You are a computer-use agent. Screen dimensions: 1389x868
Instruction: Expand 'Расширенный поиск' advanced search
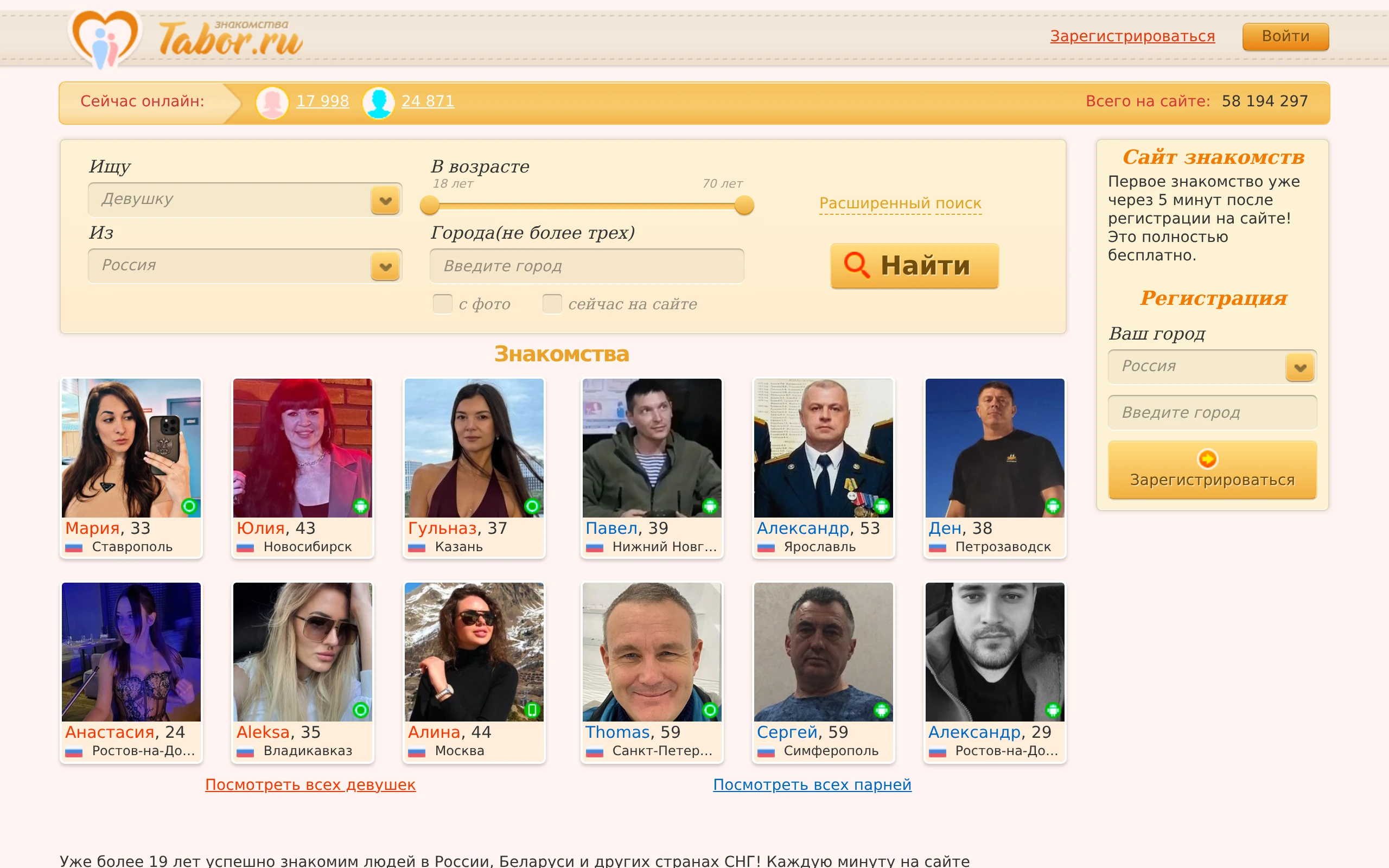(900, 203)
